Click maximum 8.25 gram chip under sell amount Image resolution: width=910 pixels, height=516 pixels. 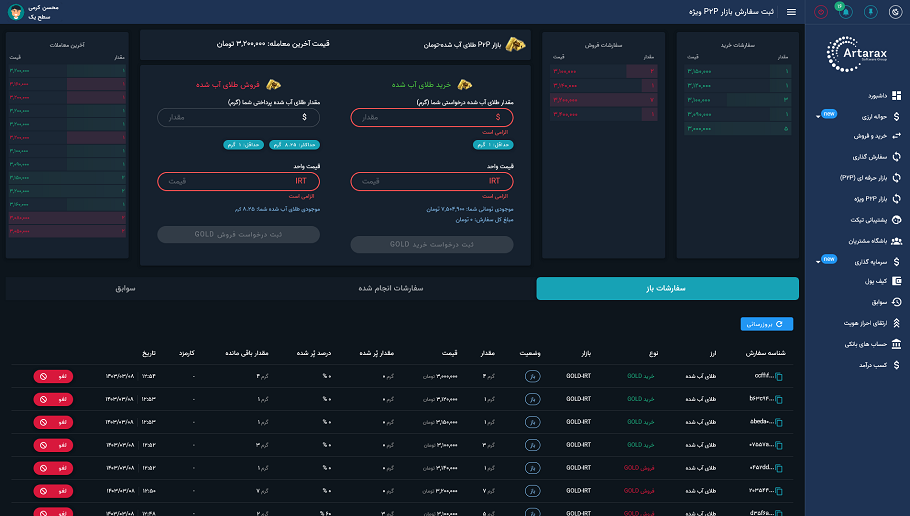tap(294, 145)
